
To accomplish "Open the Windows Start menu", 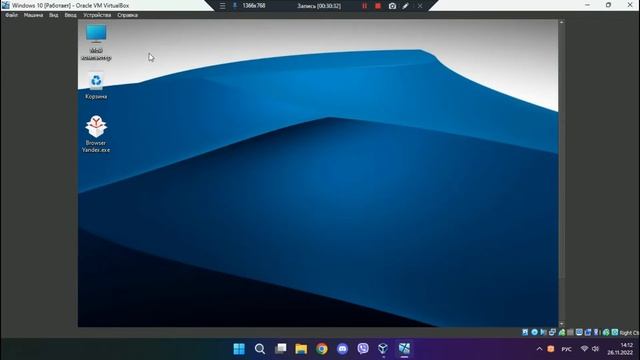I will click(x=239, y=349).
